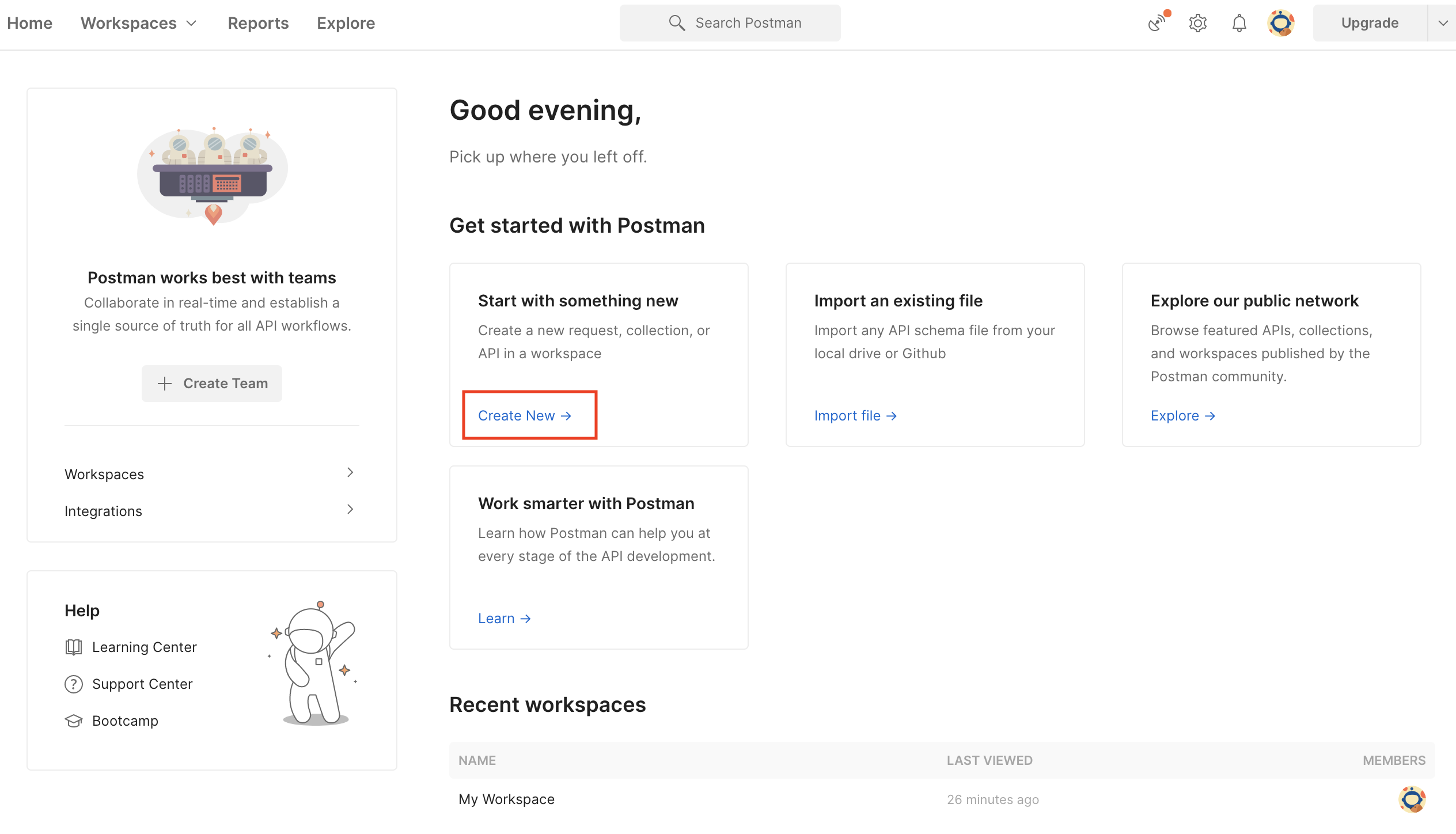Click the Get started with Postman heading
This screenshot has width=1456, height=834.
[x=577, y=226]
